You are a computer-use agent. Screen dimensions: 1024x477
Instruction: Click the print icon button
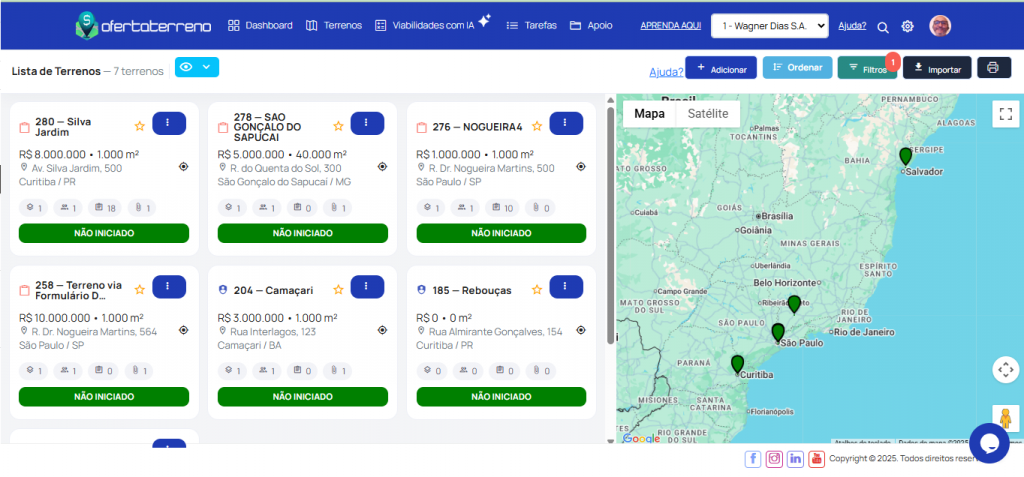click(993, 67)
